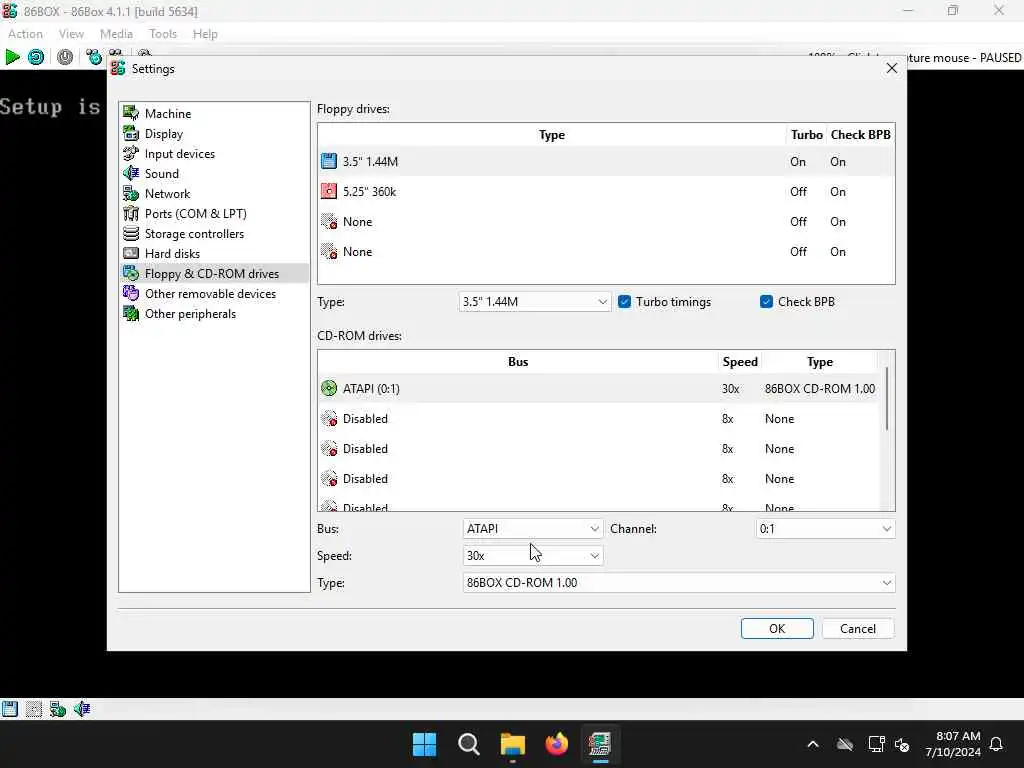Open the CD-ROM Speed dropdown

click(x=533, y=556)
